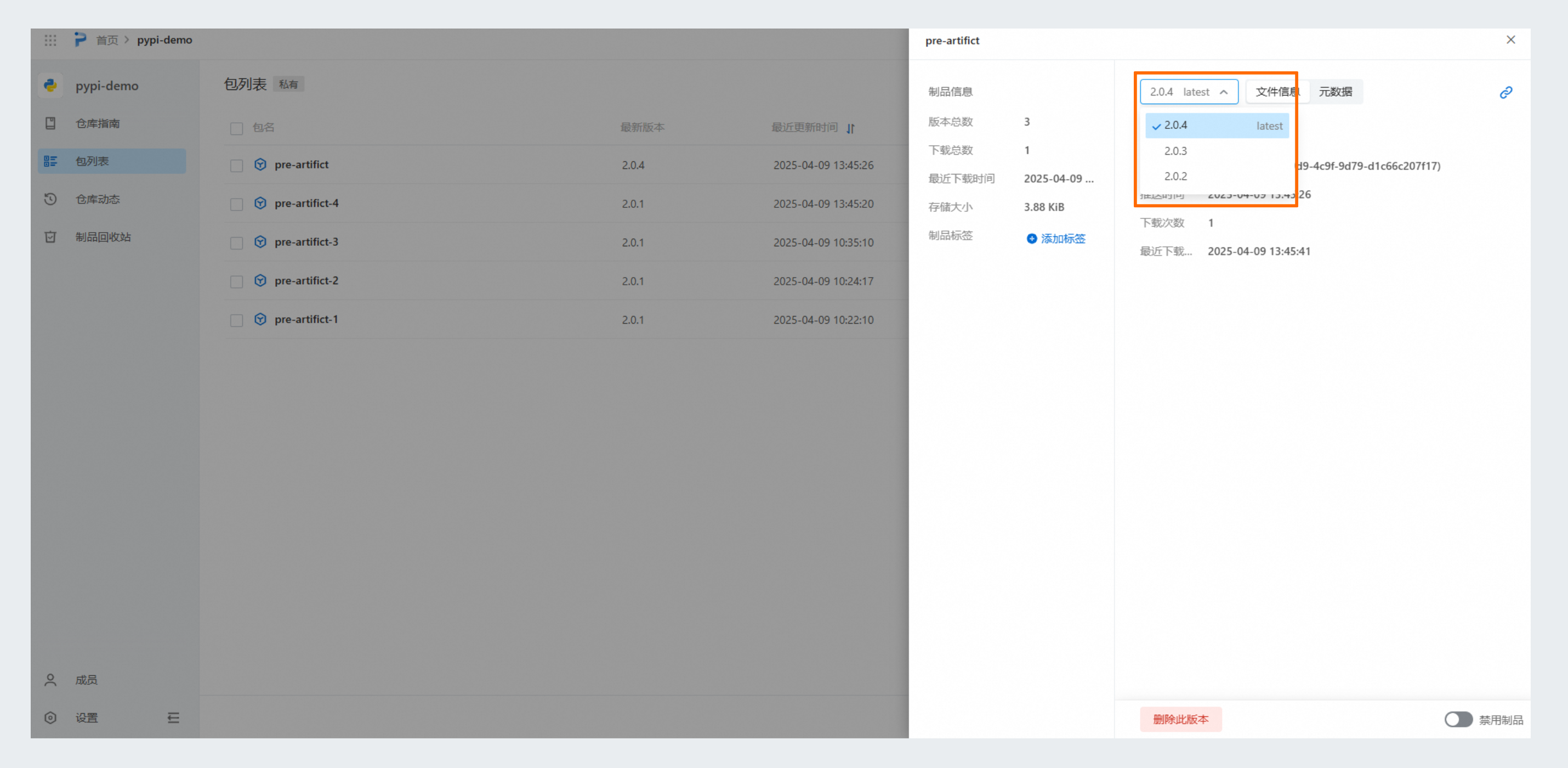Open the 仓库指南 sidebar menu item
Image resolution: width=1568 pixels, height=768 pixels.
98,123
